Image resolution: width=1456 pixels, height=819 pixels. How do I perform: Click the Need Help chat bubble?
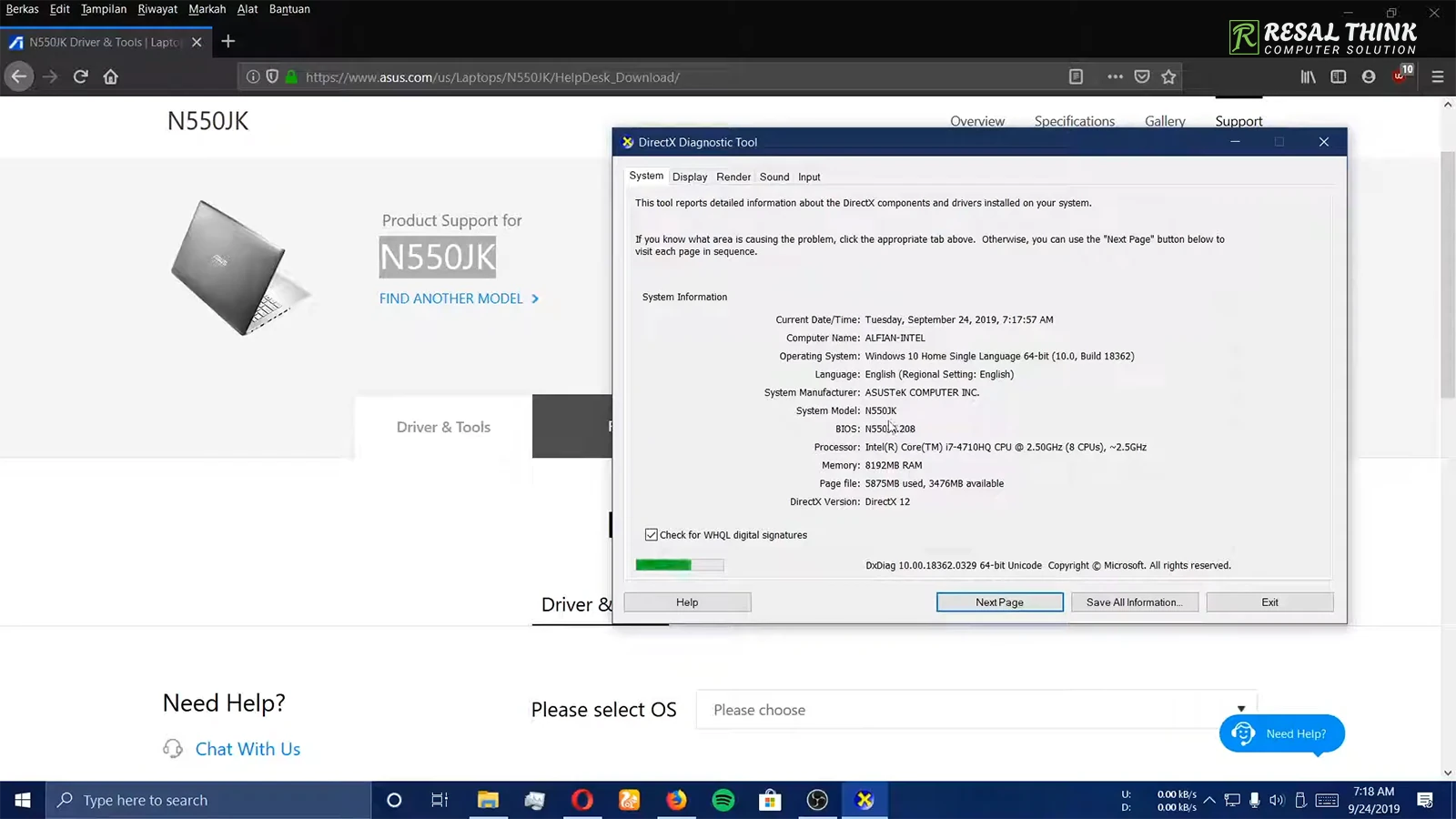1281,733
